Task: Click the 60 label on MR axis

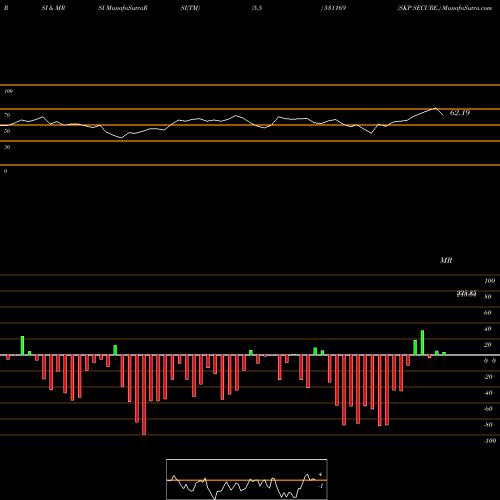Action: (x=488, y=313)
